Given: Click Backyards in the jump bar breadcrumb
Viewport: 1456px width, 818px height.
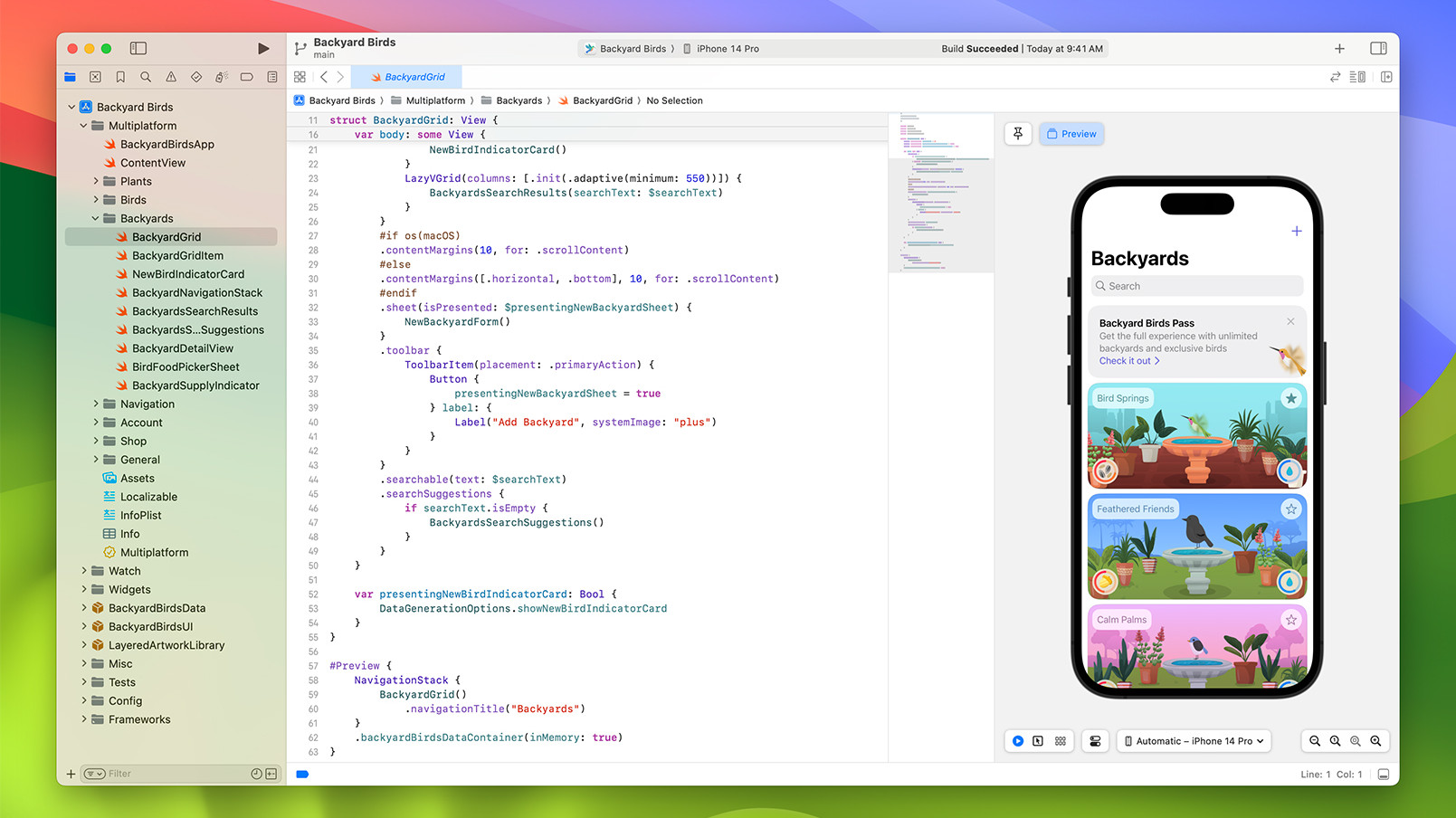Looking at the screenshot, I should (x=519, y=101).
